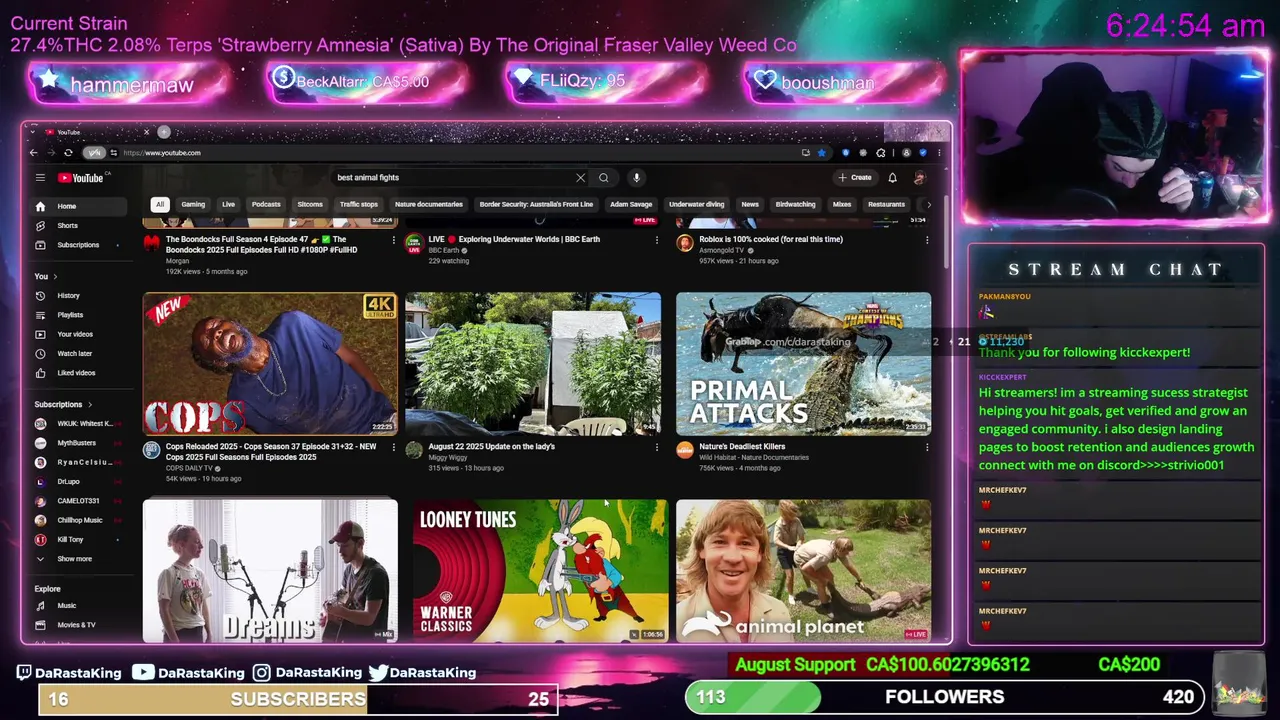This screenshot has height=720, width=1280.
Task: Click the Create button
Action: (x=856, y=178)
